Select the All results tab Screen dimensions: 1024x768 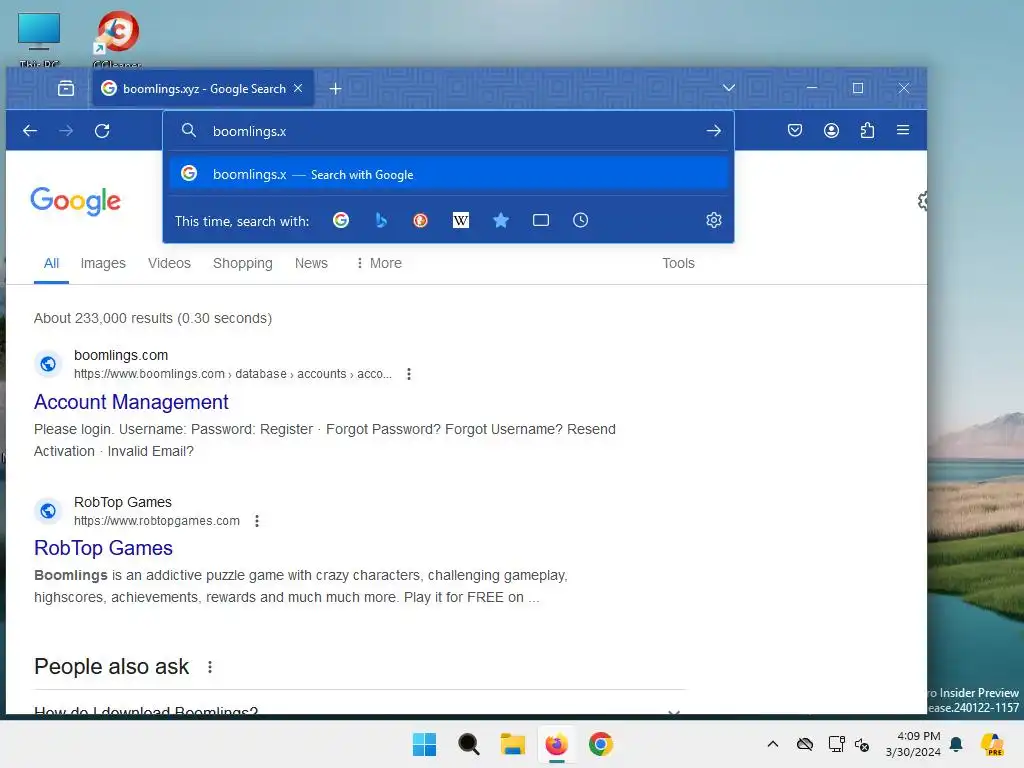coord(51,263)
